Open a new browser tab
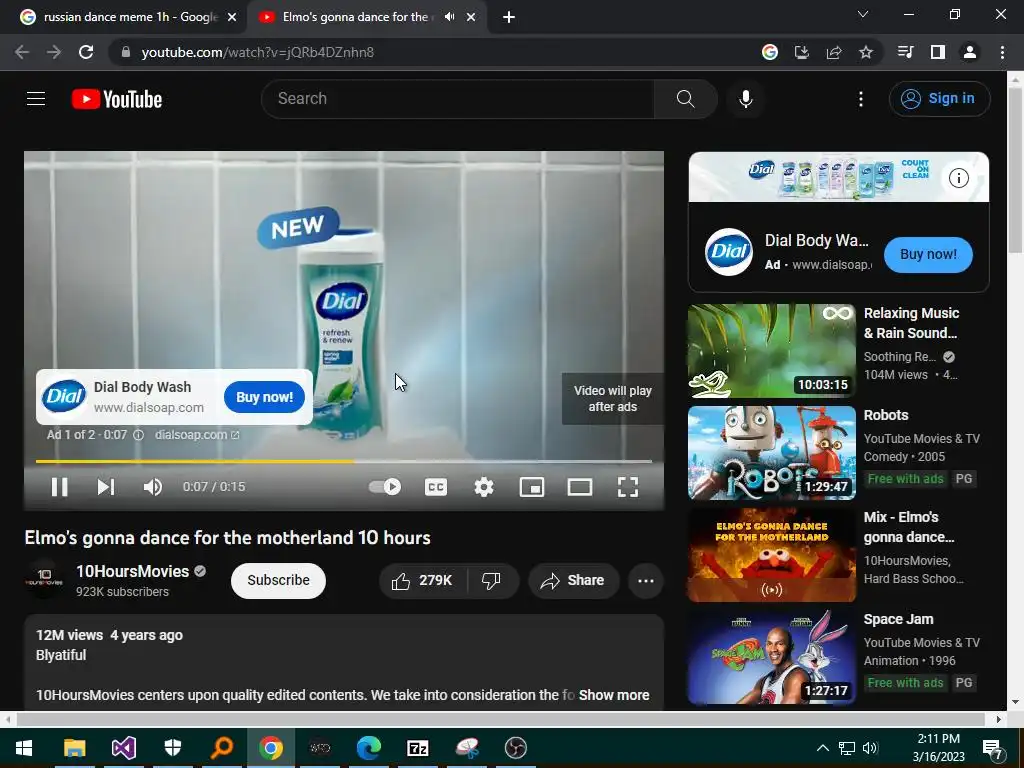The height and width of the screenshot is (768, 1024). [509, 18]
